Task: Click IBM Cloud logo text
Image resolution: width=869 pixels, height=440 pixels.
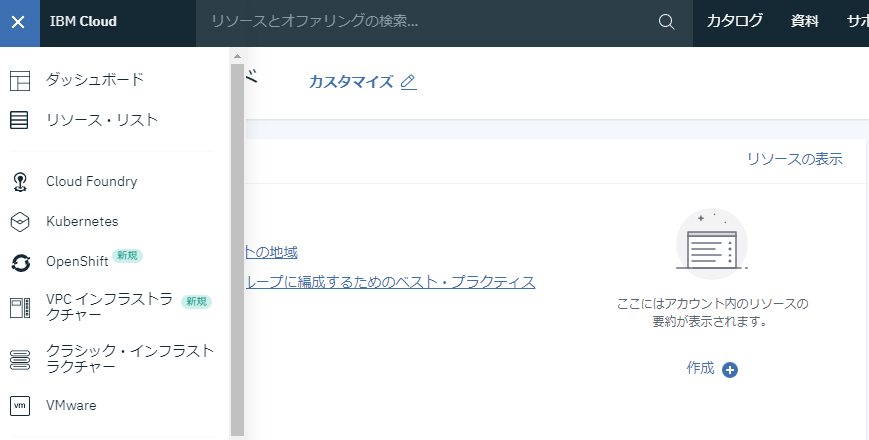Action: [83, 22]
